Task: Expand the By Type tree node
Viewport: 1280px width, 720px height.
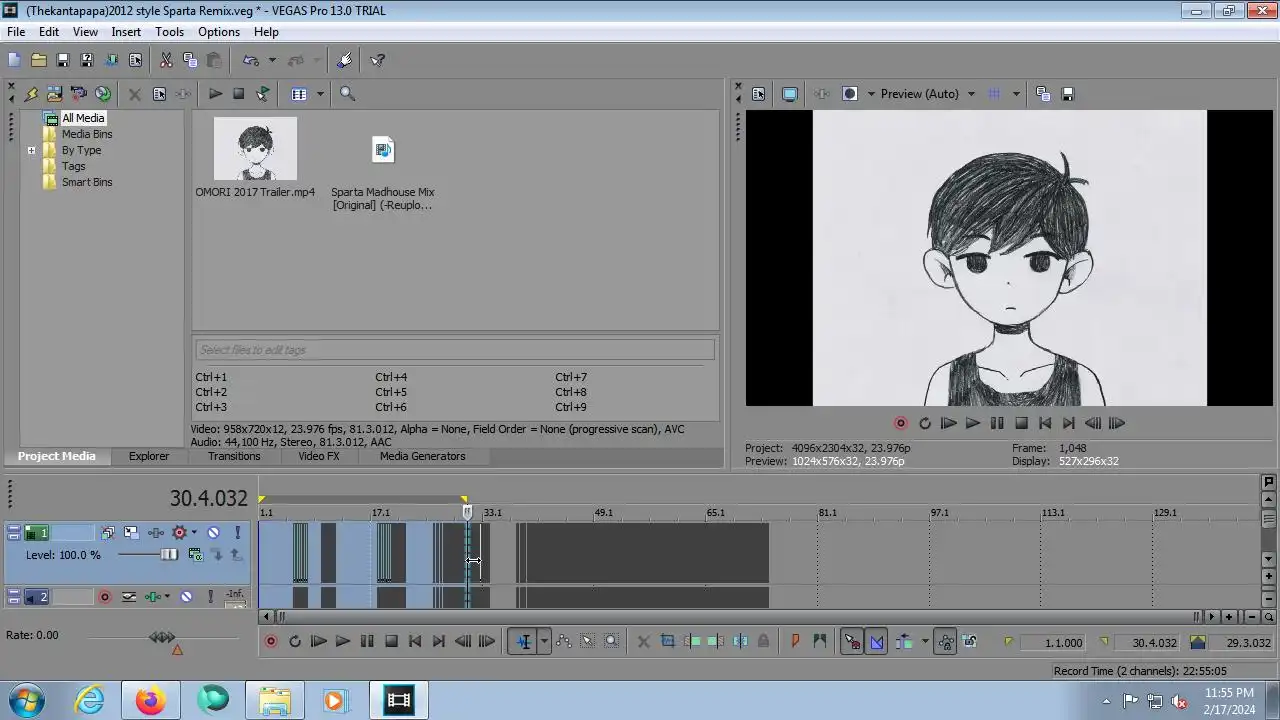Action: (x=31, y=151)
